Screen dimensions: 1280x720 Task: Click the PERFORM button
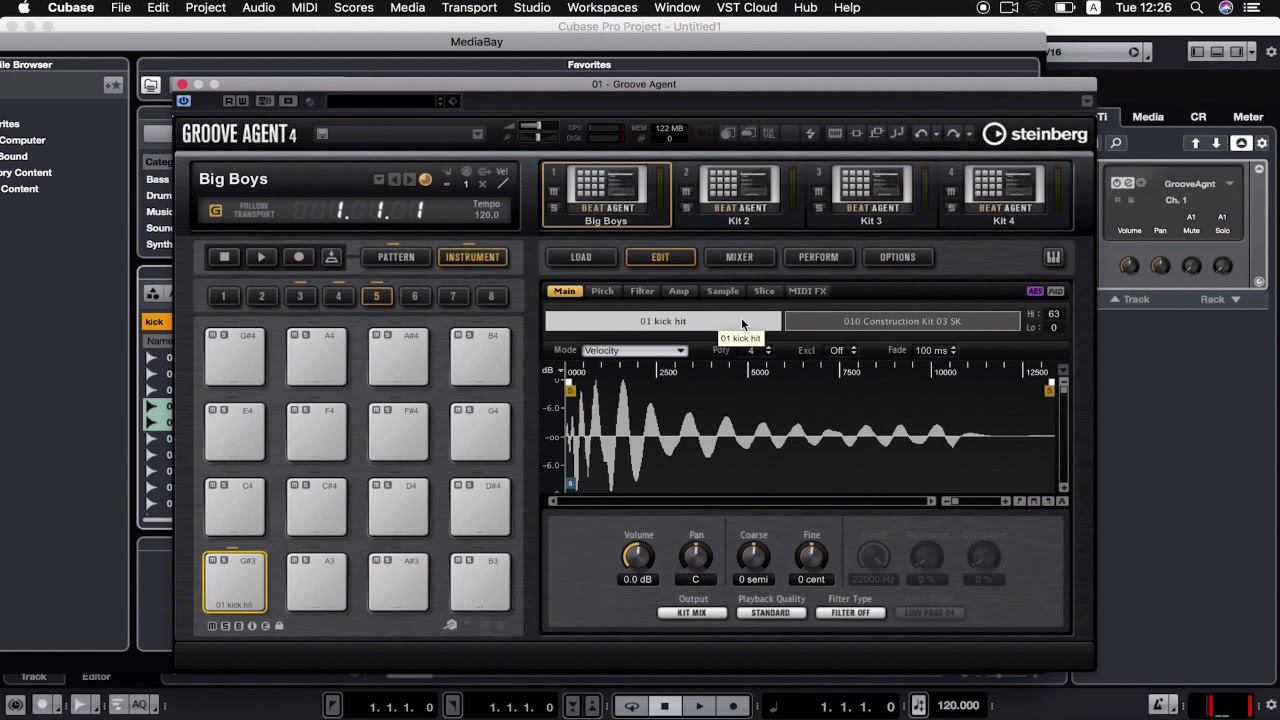[818, 257]
